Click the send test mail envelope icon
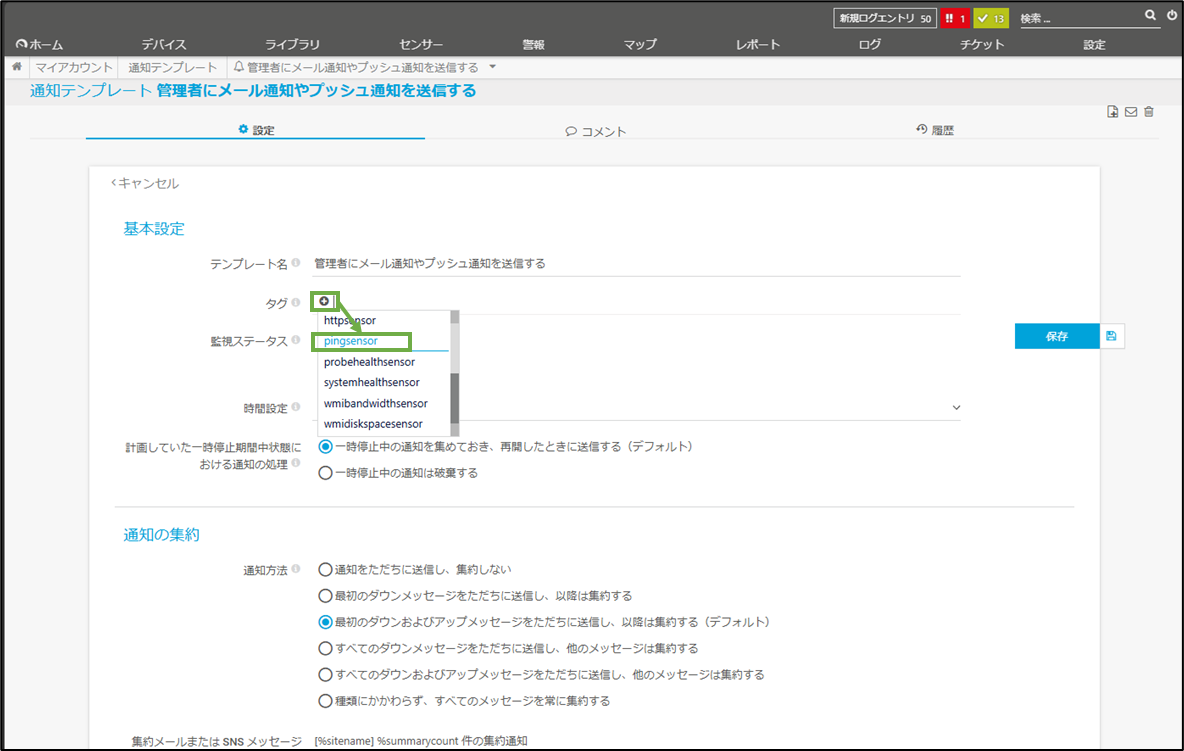 pyautogui.click(x=1130, y=112)
